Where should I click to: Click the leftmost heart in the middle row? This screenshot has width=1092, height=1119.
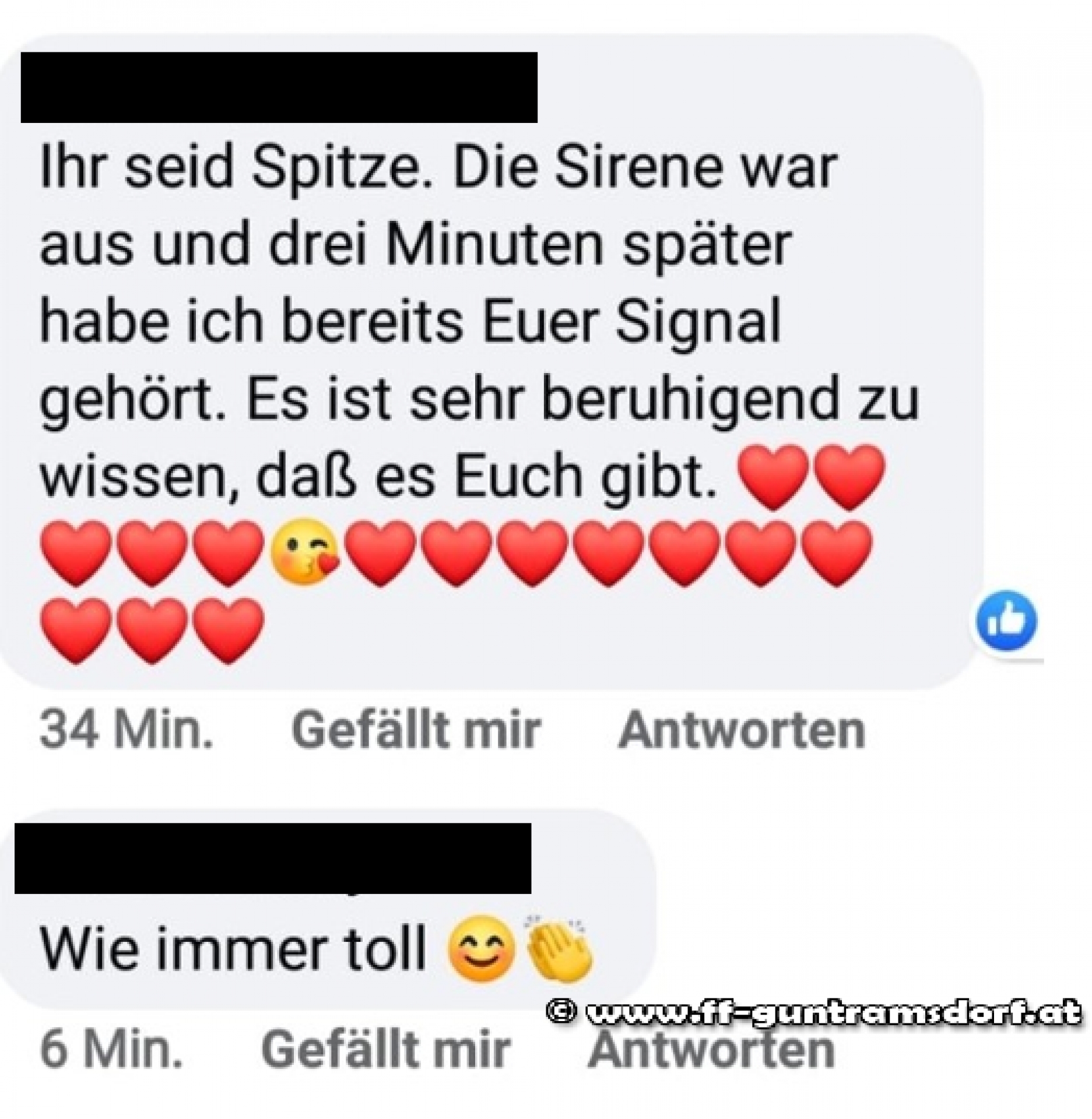(x=76, y=552)
